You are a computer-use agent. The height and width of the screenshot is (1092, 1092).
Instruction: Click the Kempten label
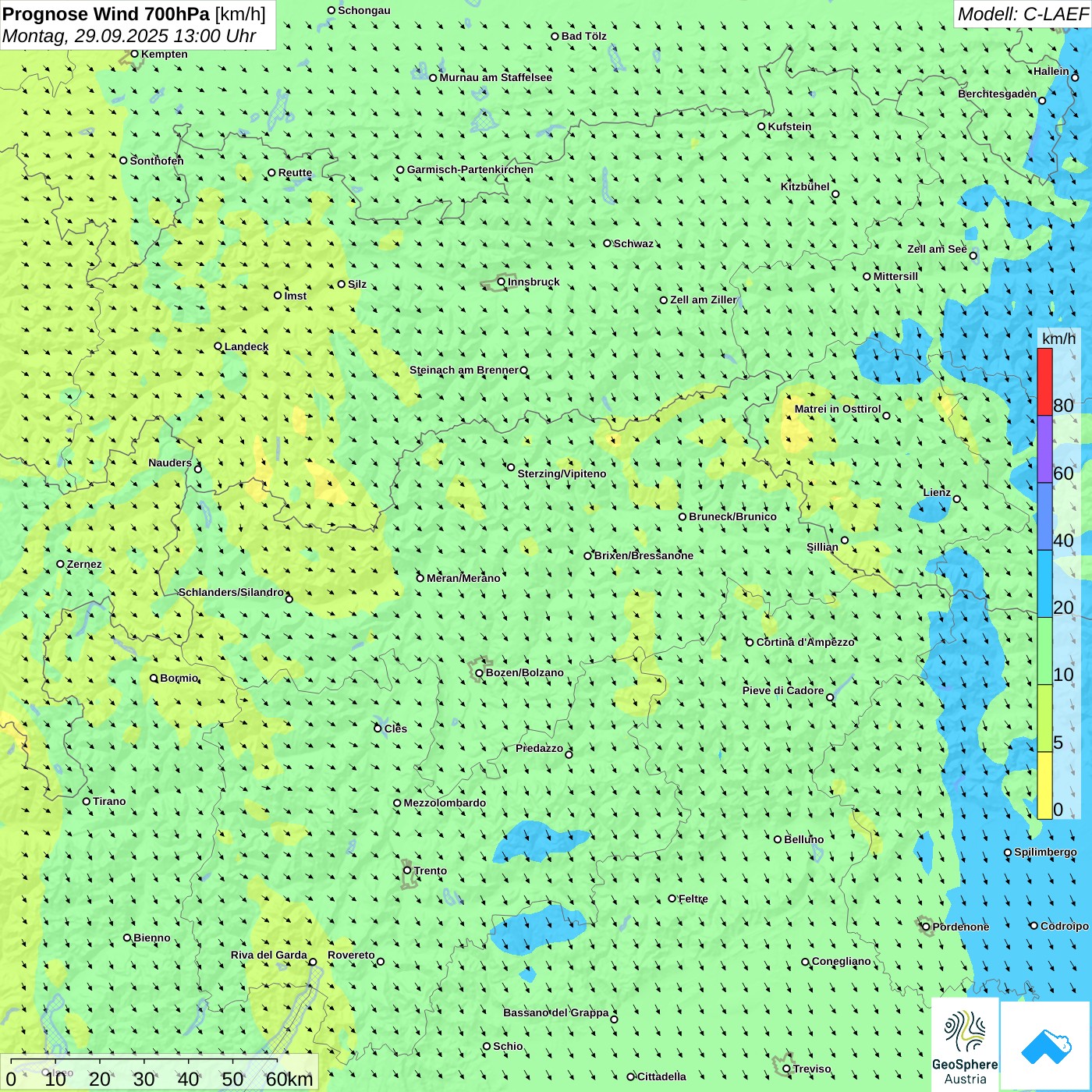click(165, 54)
